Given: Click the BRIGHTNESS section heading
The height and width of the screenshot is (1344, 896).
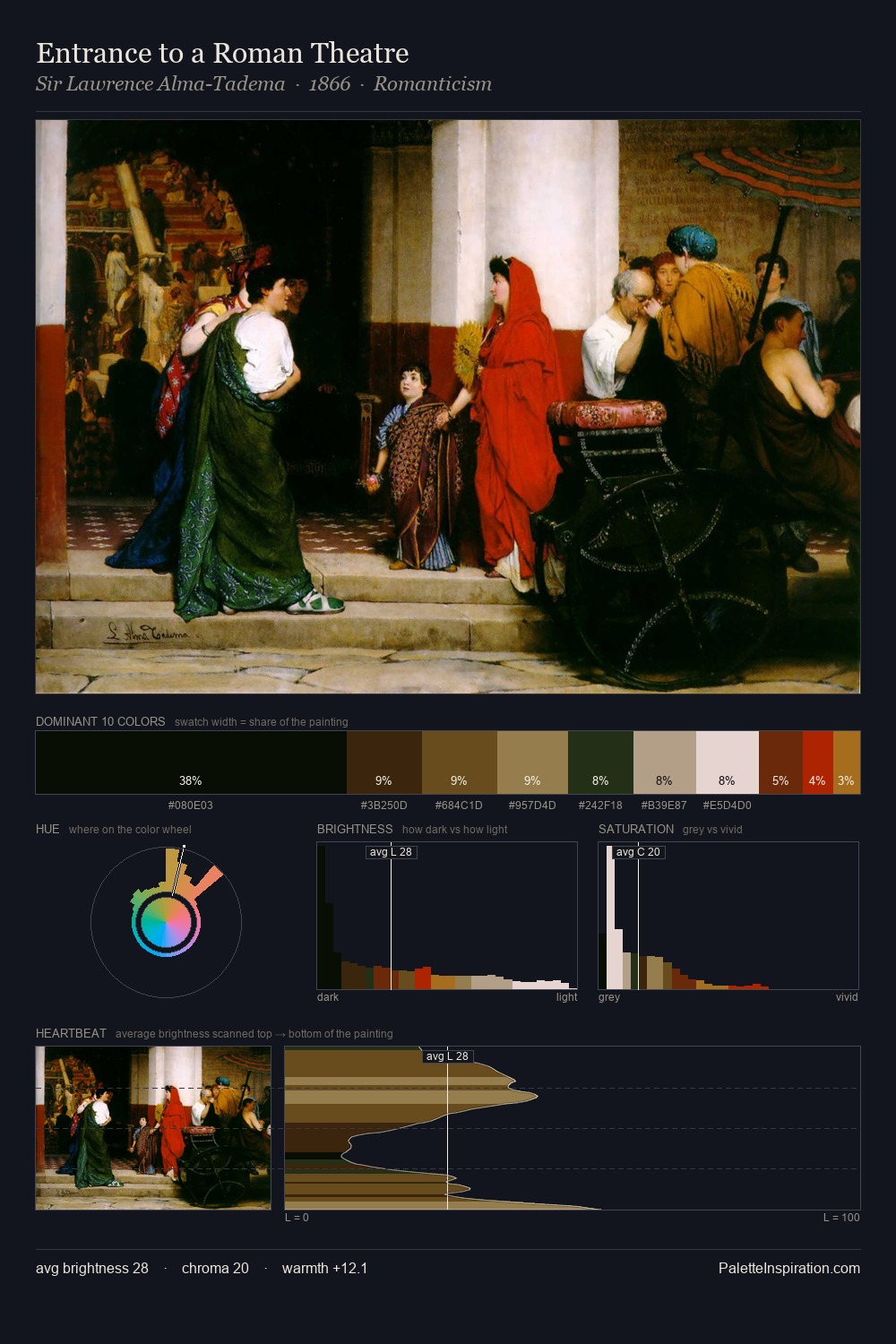Looking at the screenshot, I should click(355, 829).
